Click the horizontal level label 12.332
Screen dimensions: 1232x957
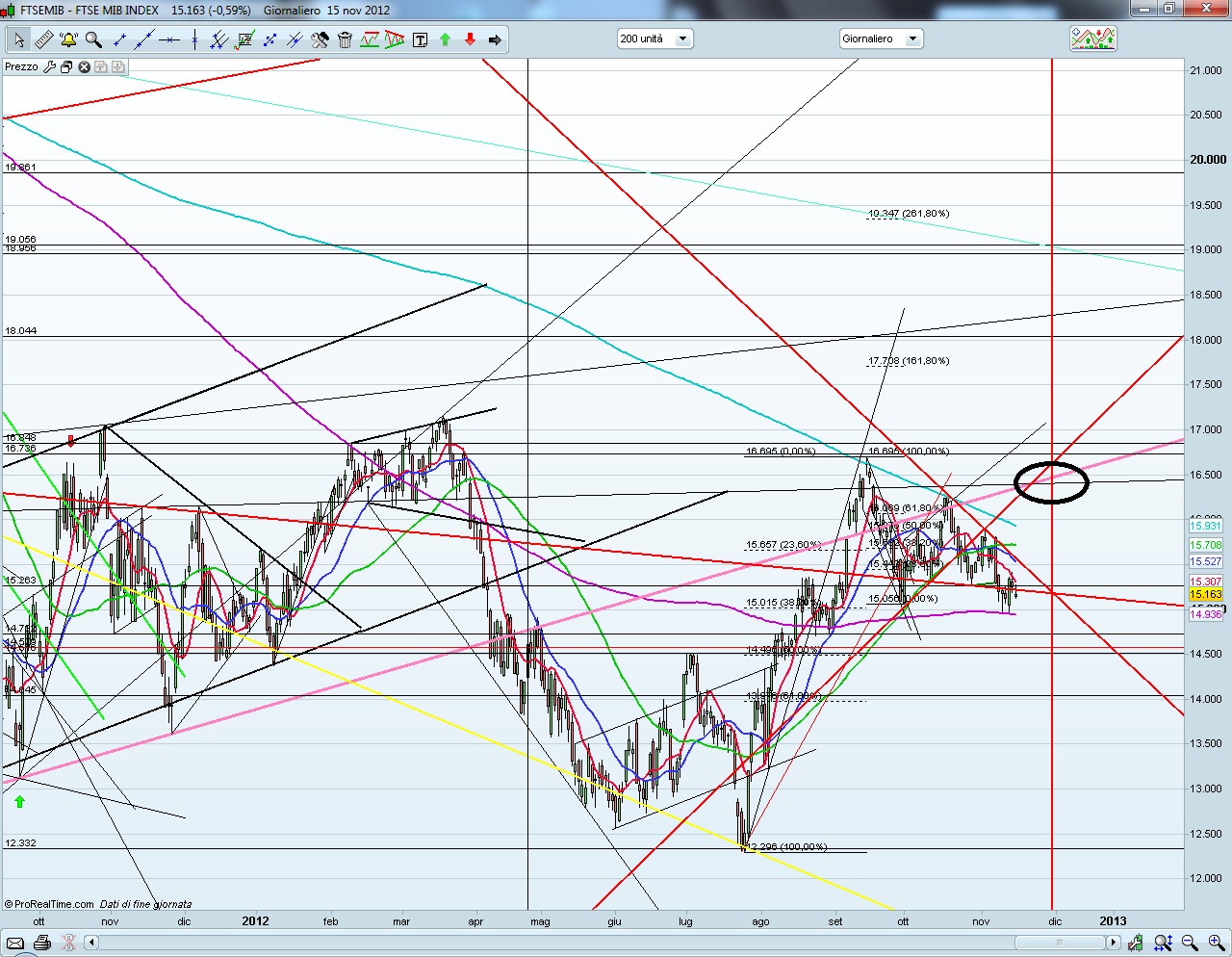[x=20, y=843]
